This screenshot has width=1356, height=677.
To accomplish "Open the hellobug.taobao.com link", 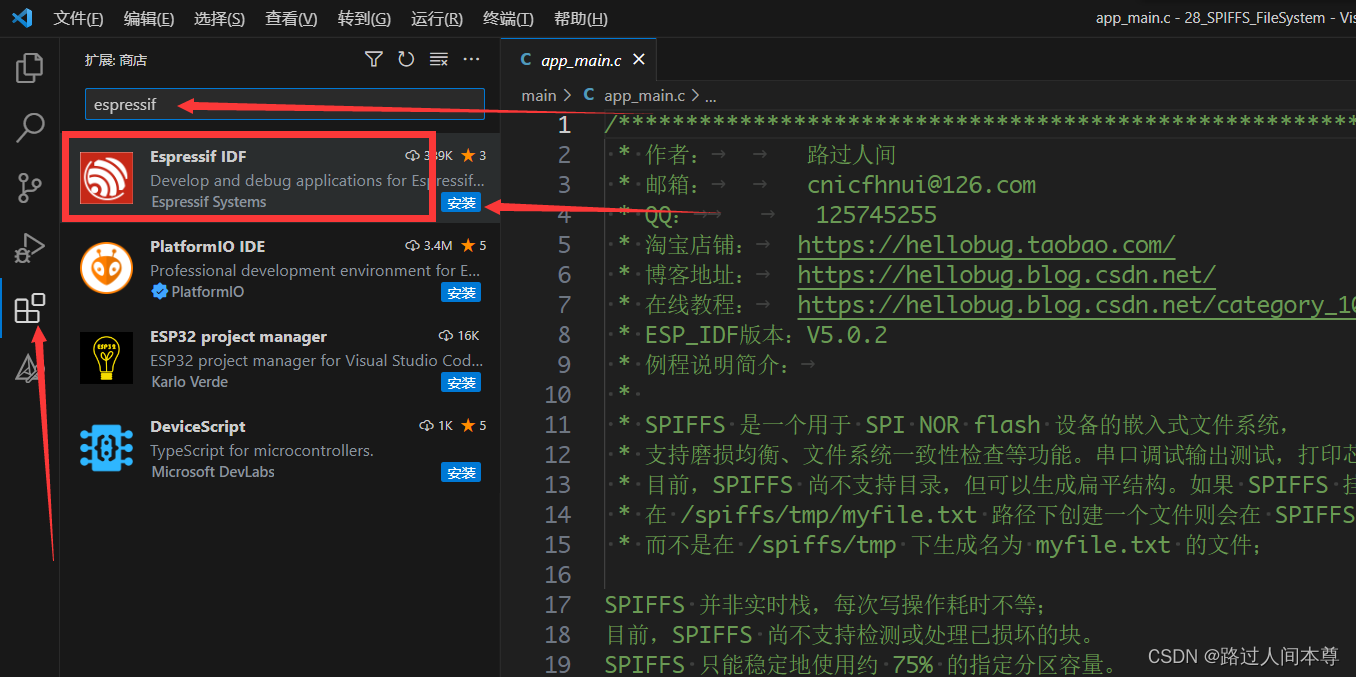I will click(986, 244).
